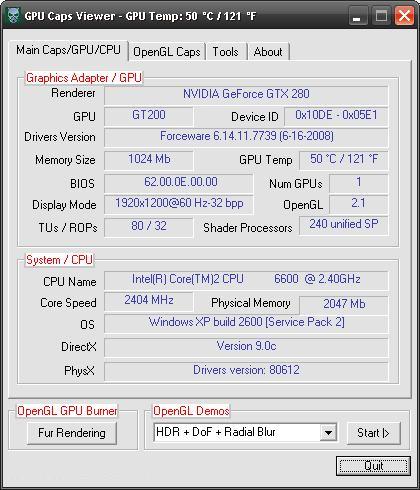Viewport: 420px width, 490px height.
Task: Close the GPU Caps Viewer window
Action: click(404, 16)
